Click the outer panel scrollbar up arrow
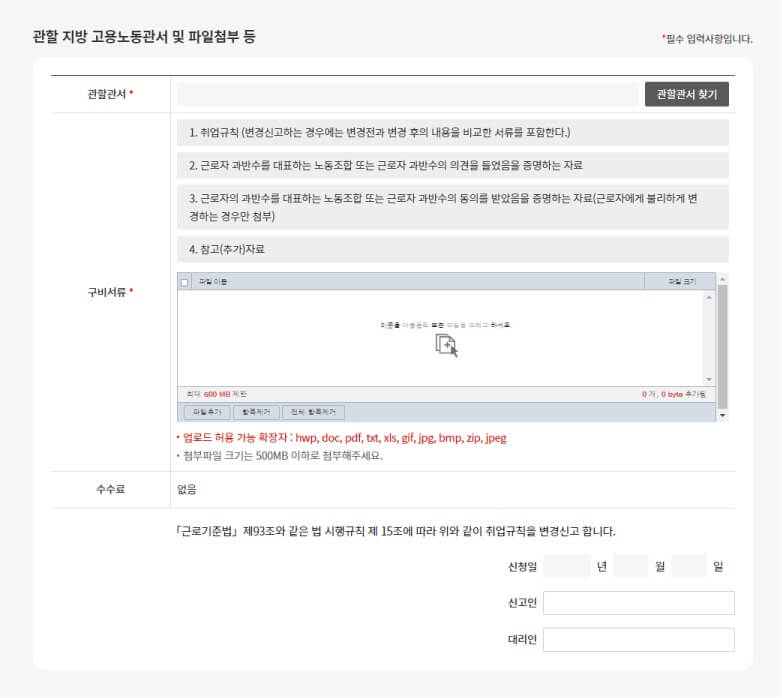Screen dimensions: 782x698 coord(723,279)
